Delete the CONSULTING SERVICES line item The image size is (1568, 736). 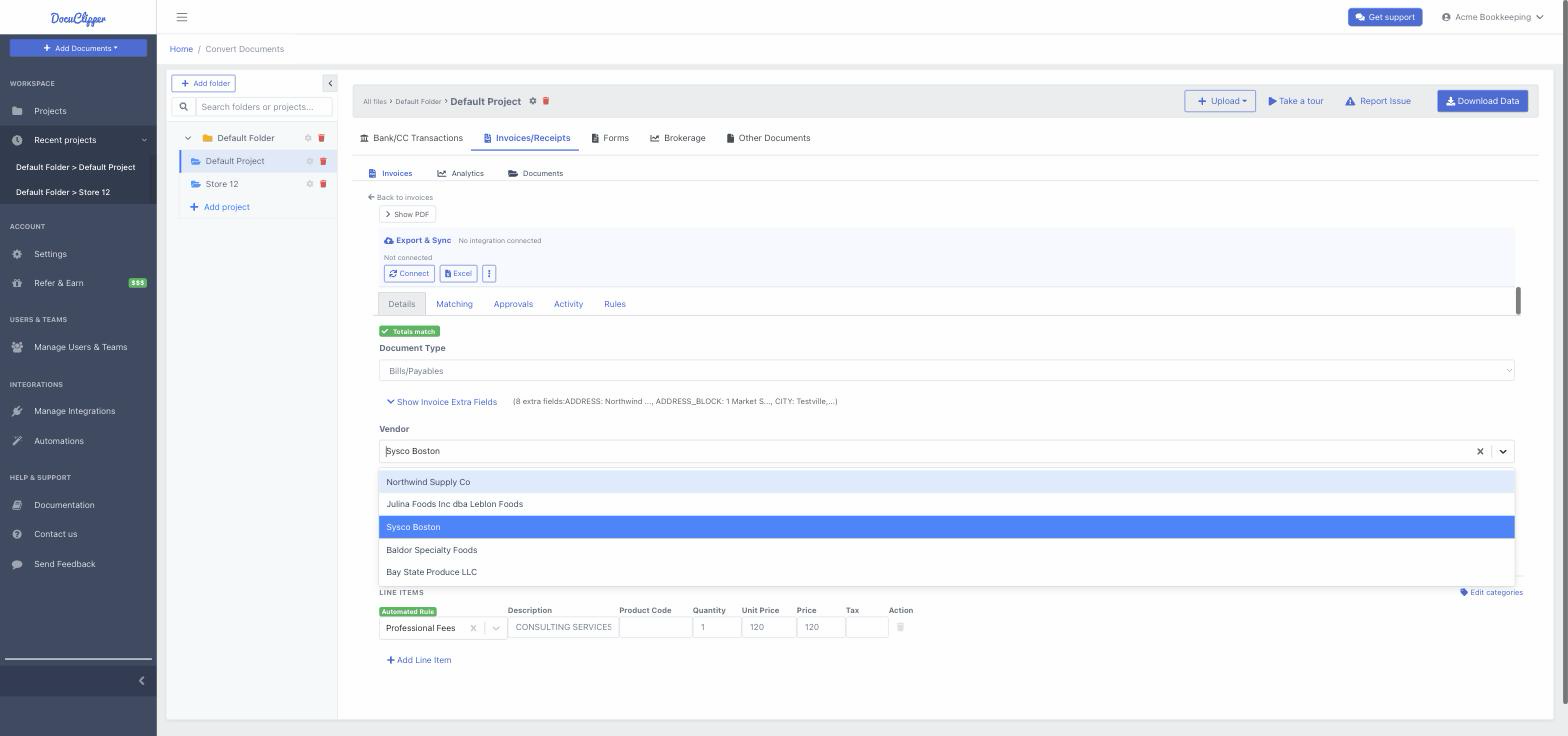pyautogui.click(x=900, y=628)
